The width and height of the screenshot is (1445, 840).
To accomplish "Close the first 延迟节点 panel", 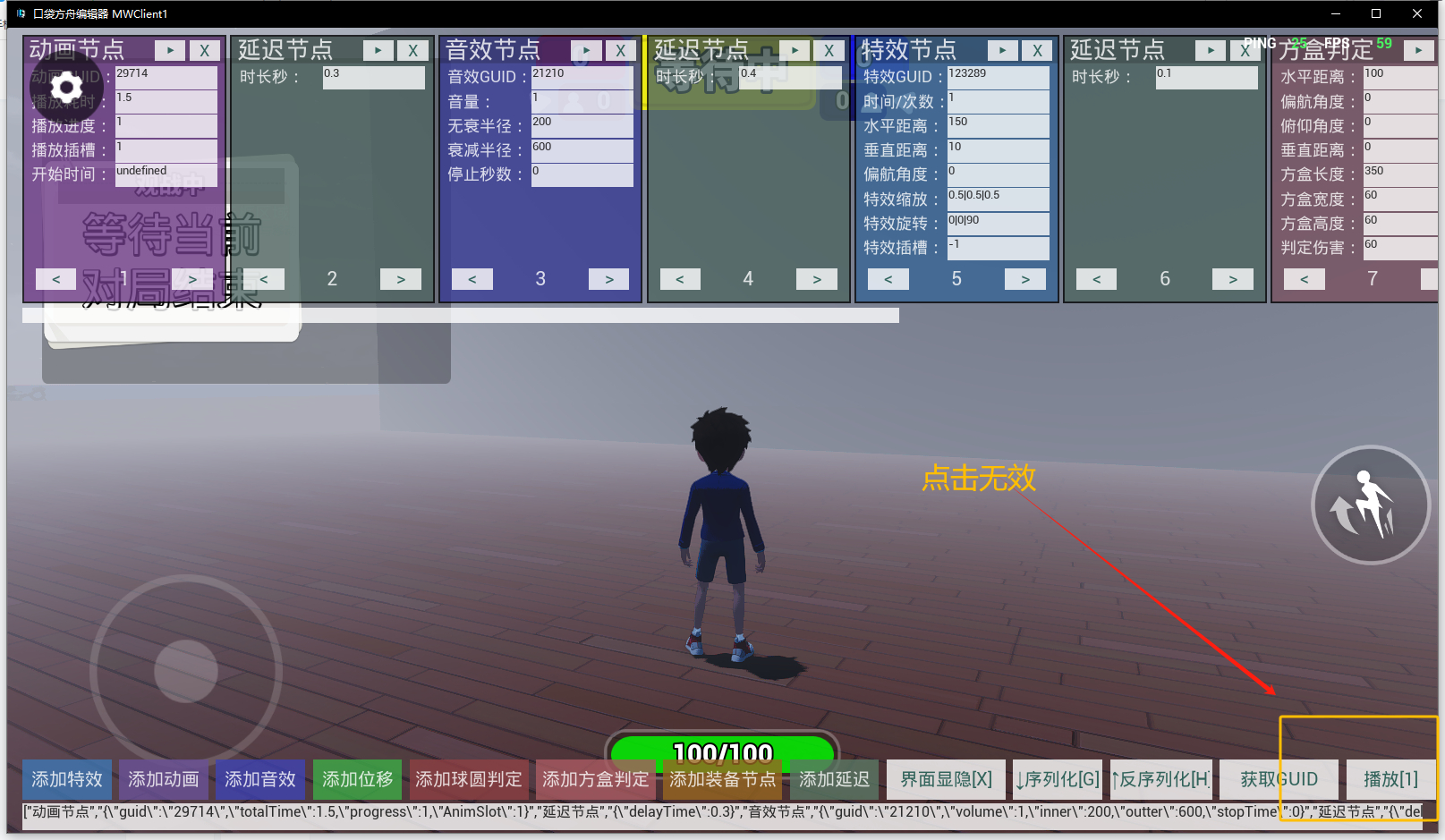I will coord(412,51).
